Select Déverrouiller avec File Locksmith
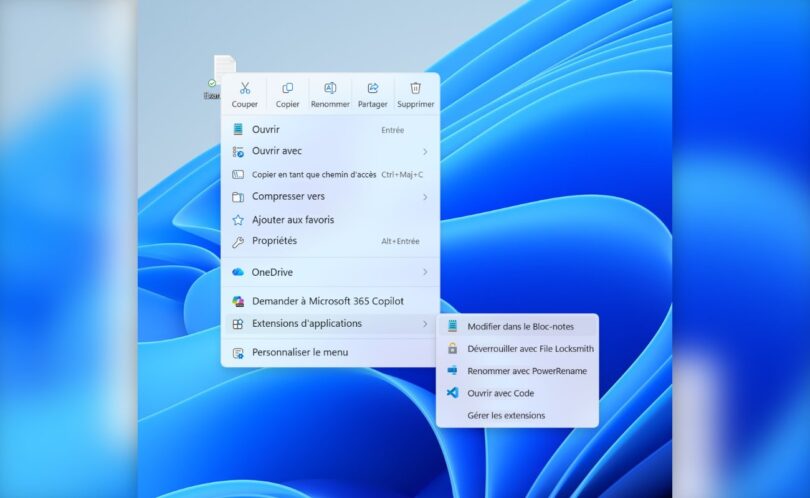The width and height of the screenshot is (810, 498). pos(518,349)
